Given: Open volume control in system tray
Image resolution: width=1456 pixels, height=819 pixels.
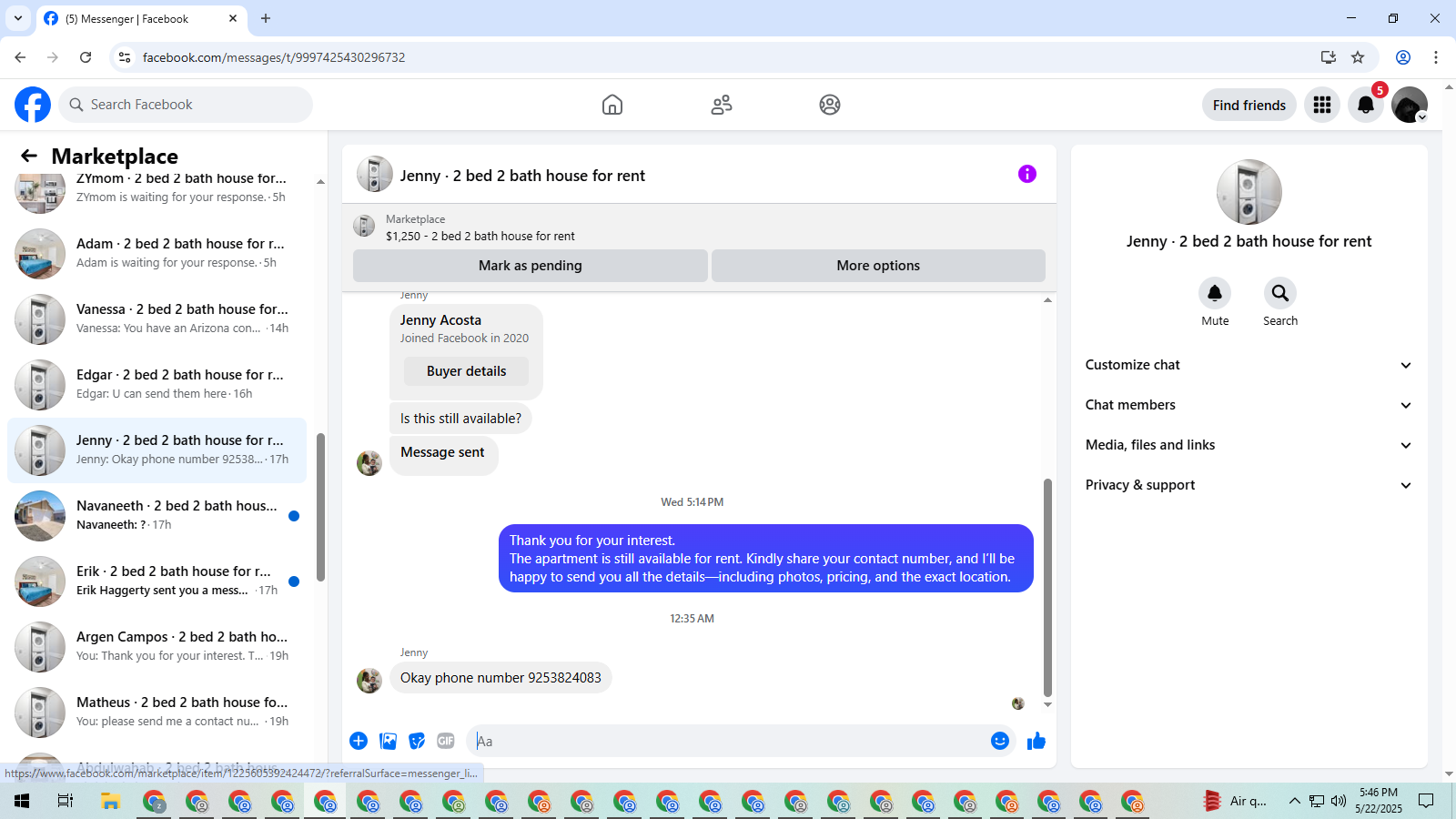Looking at the screenshot, I should [x=1338, y=801].
